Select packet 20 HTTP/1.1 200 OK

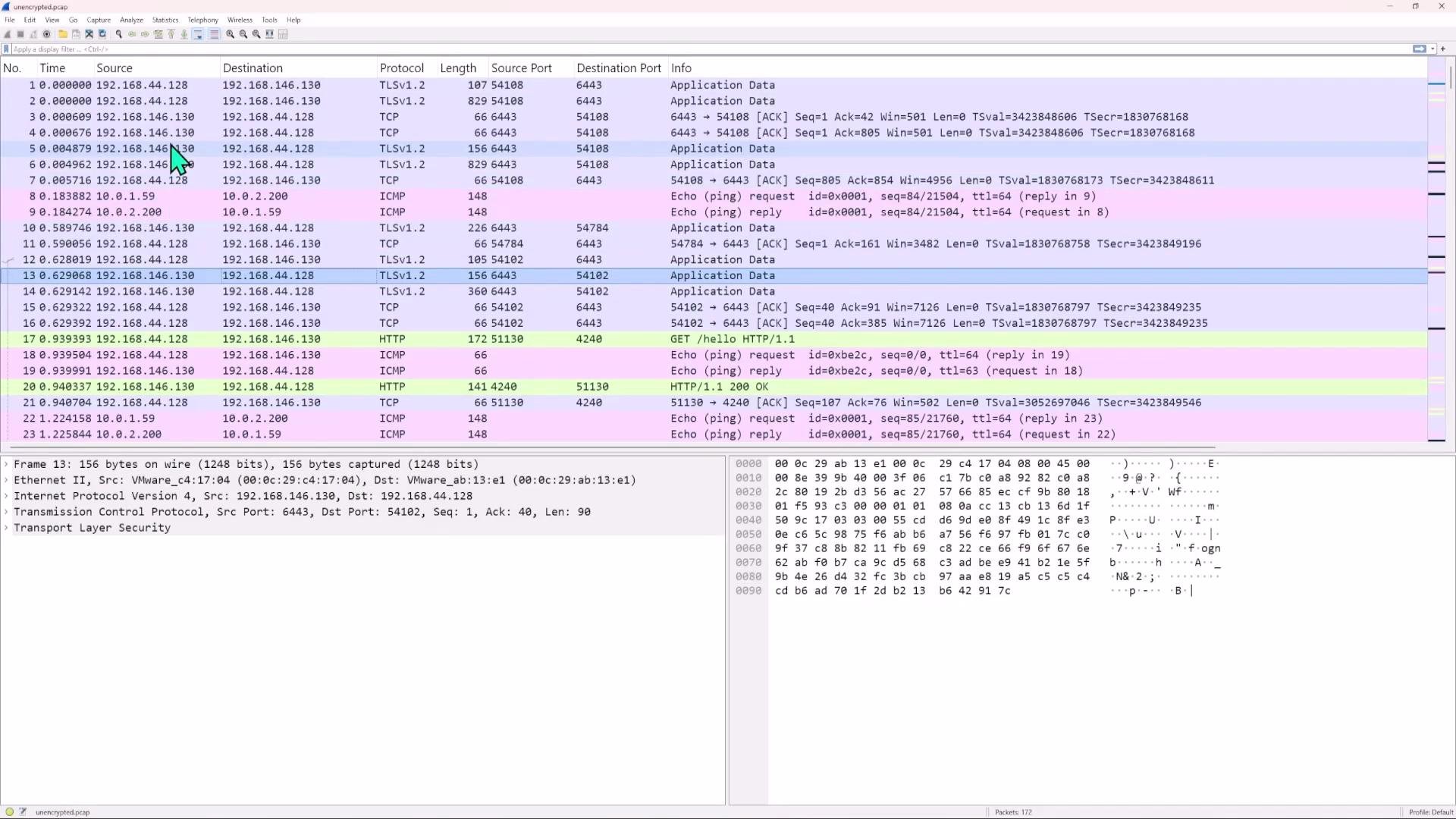point(714,387)
